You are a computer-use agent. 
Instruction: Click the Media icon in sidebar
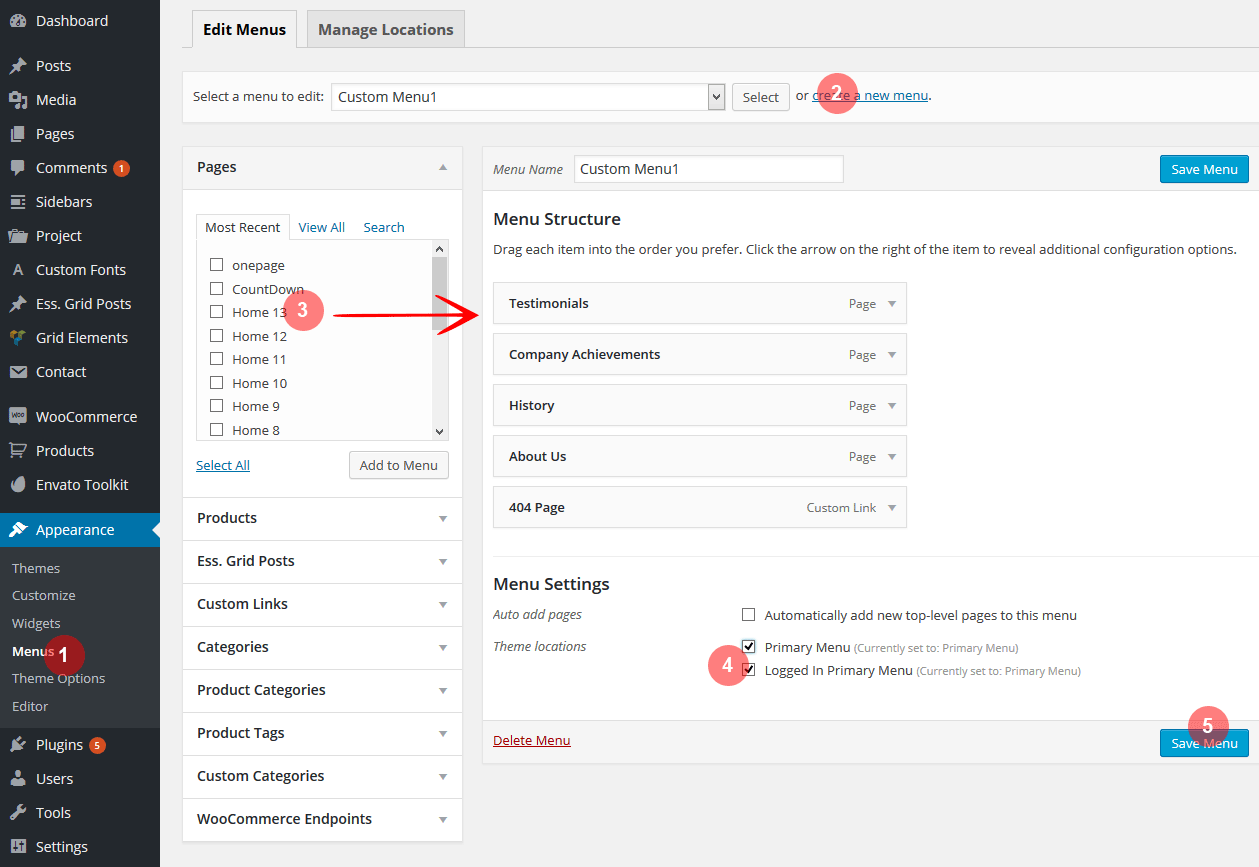[x=18, y=100]
